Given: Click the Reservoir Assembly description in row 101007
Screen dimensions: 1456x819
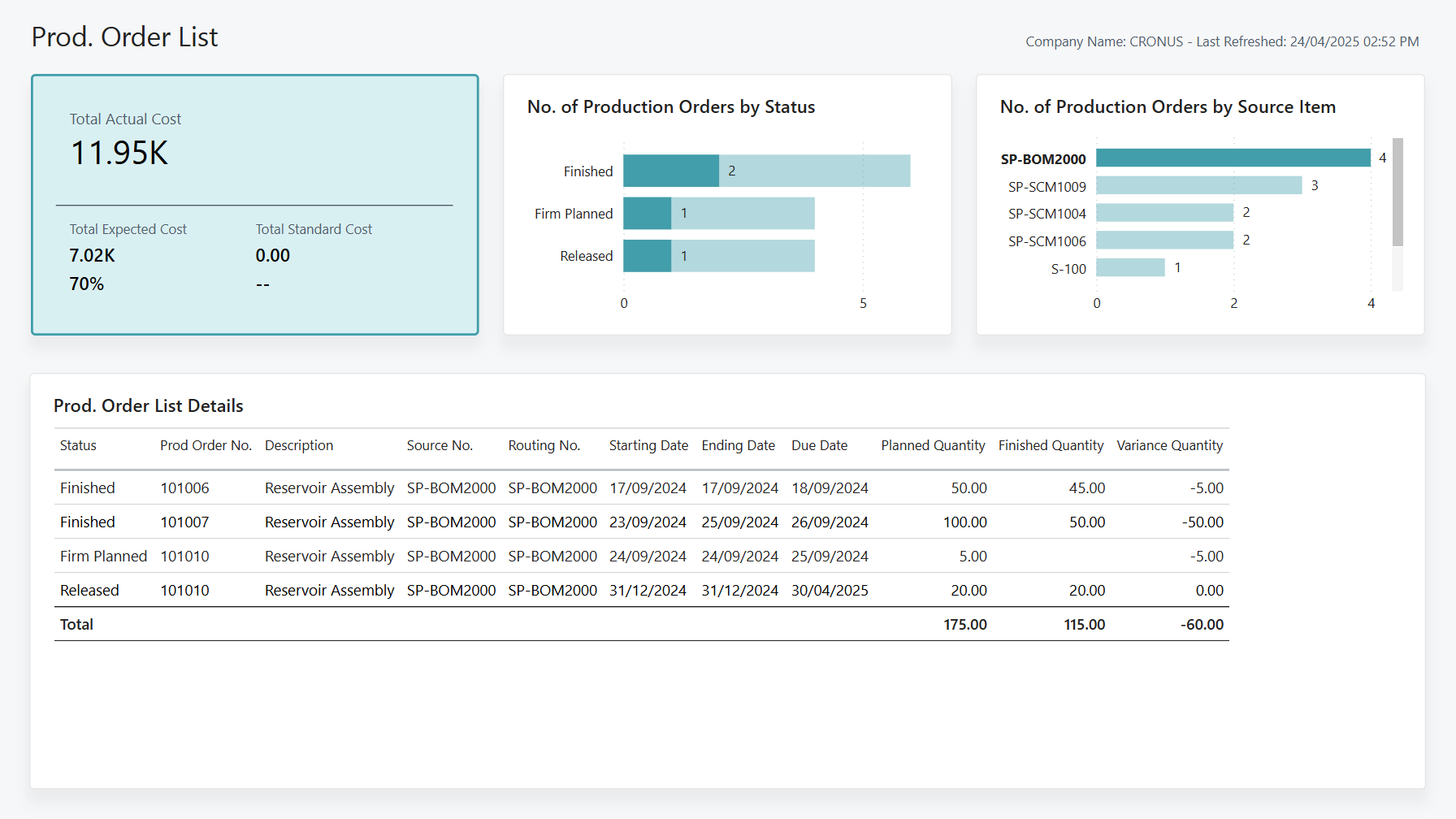Looking at the screenshot, I should pos(329,522).
